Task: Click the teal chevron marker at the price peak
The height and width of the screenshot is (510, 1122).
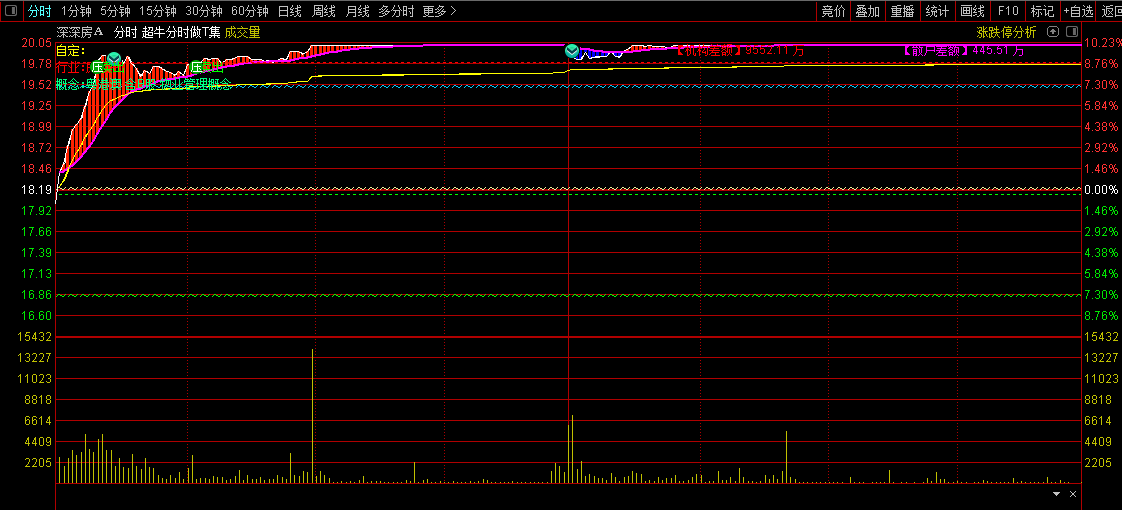Action: 115,58
